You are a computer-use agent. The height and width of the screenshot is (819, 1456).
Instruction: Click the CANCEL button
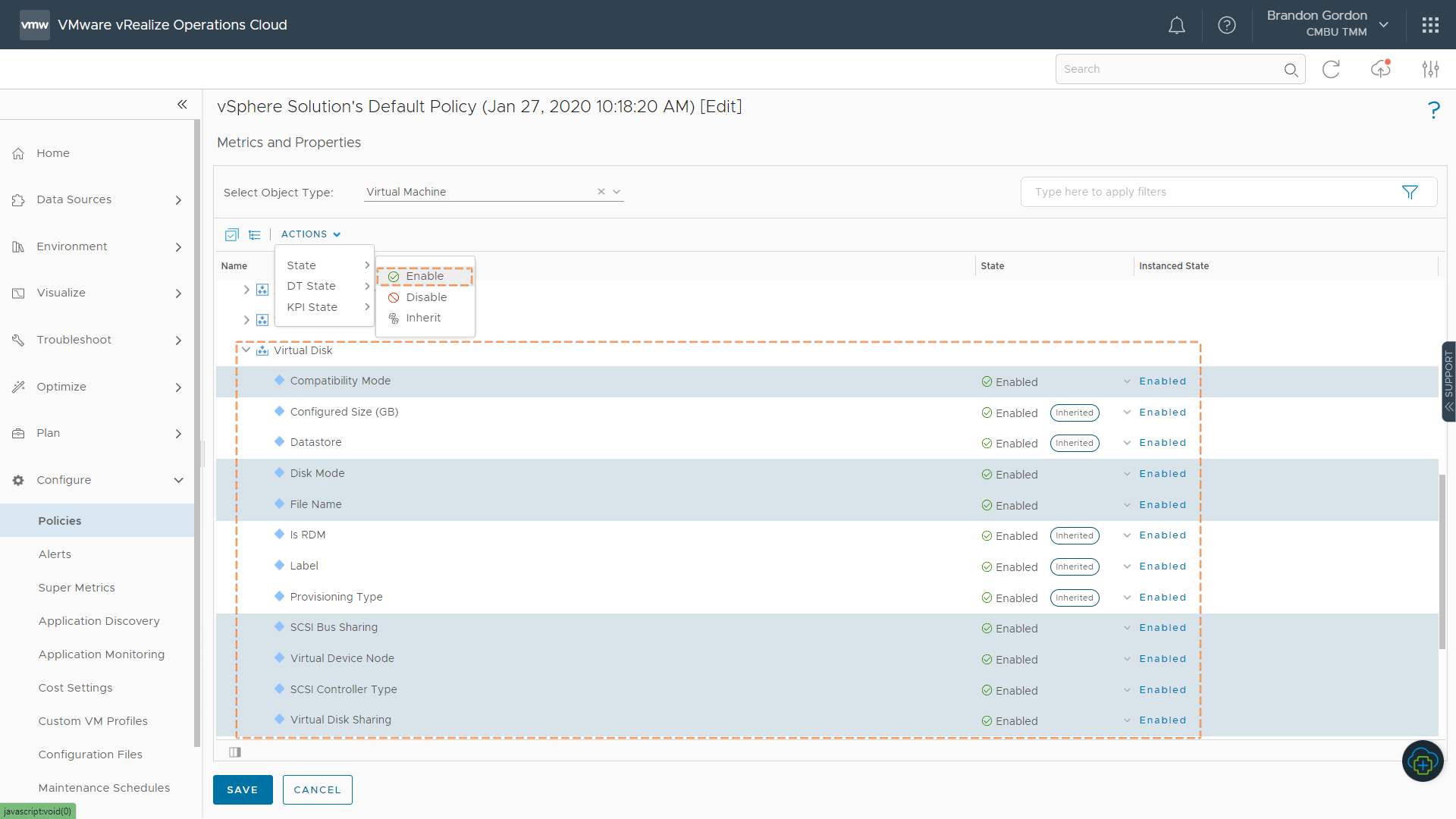point(317,789)
